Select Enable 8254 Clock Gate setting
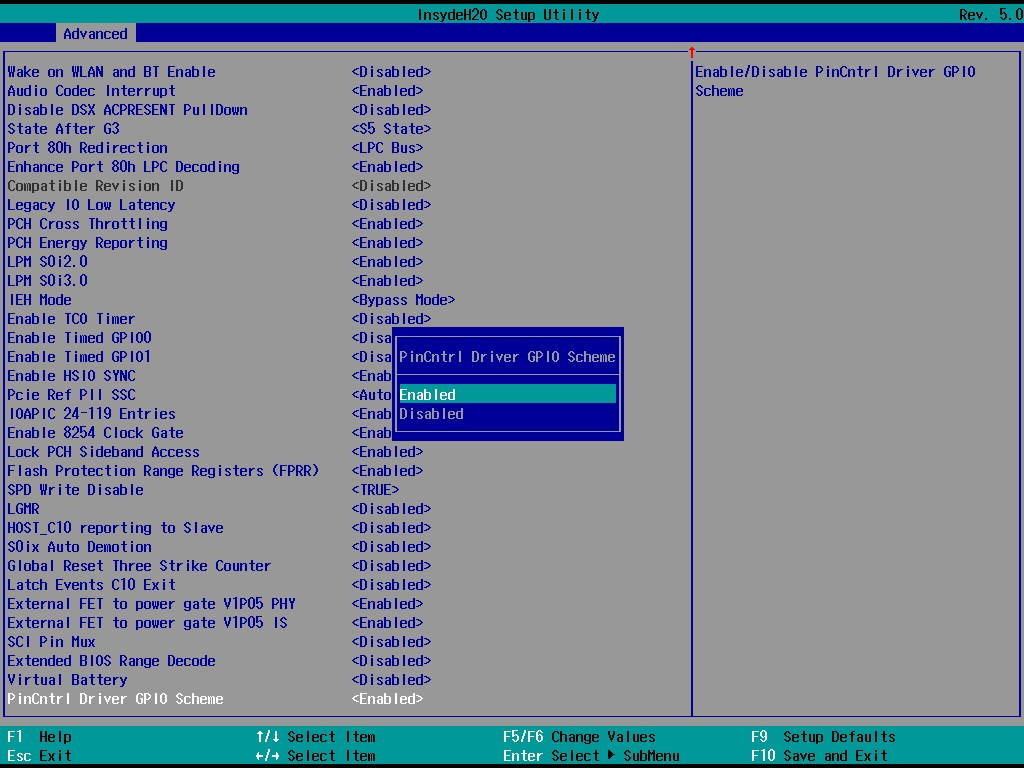 click(x=95, y=432)
